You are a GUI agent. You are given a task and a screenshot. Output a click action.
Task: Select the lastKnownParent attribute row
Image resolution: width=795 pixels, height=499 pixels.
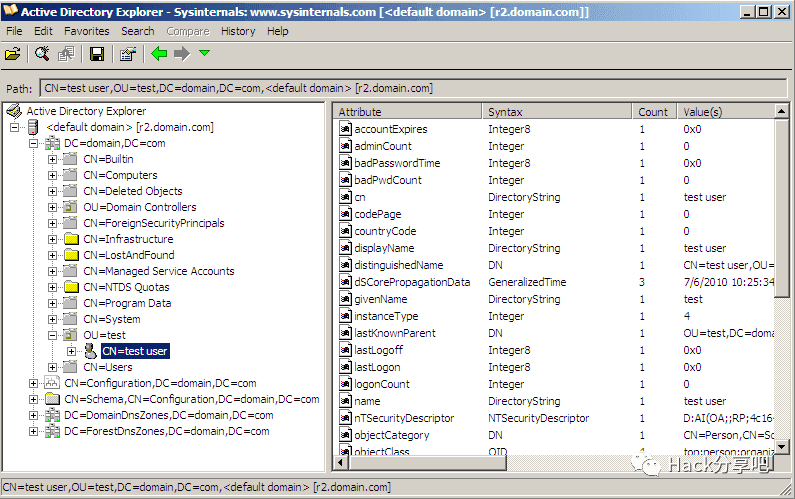click(554, 333)
